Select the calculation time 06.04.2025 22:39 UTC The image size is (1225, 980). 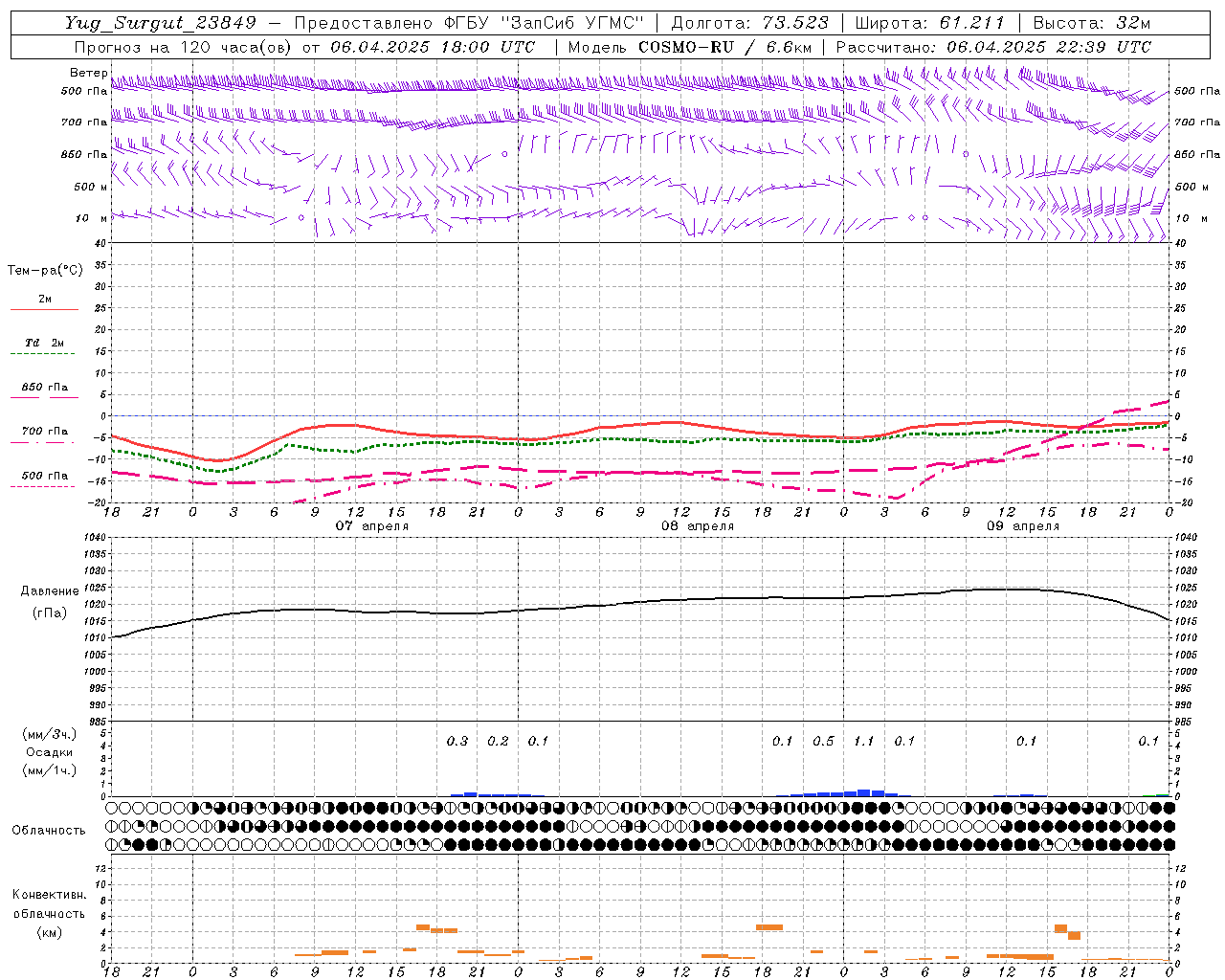click(1049, 47)
